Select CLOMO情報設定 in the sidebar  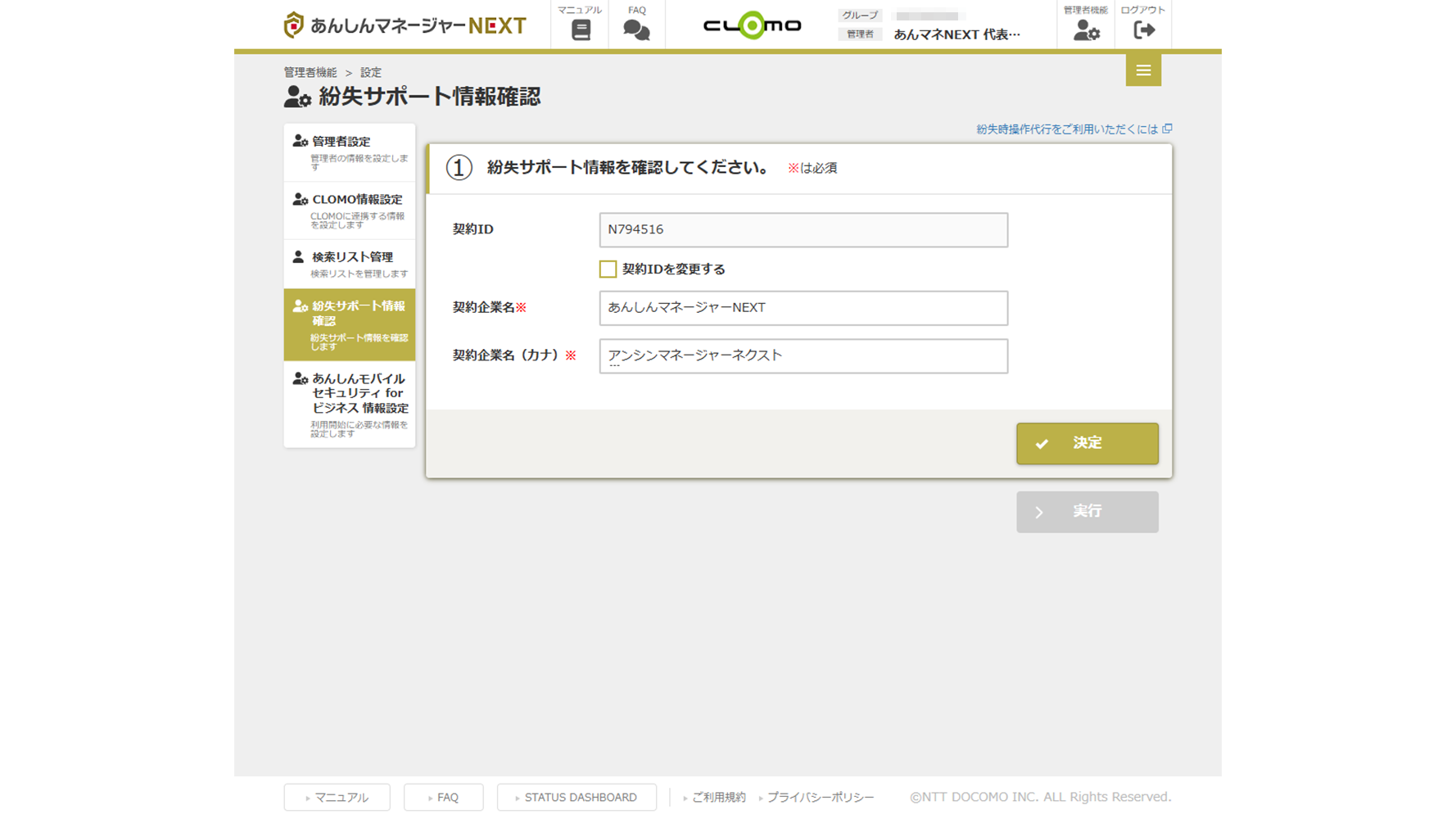point(350,210)
